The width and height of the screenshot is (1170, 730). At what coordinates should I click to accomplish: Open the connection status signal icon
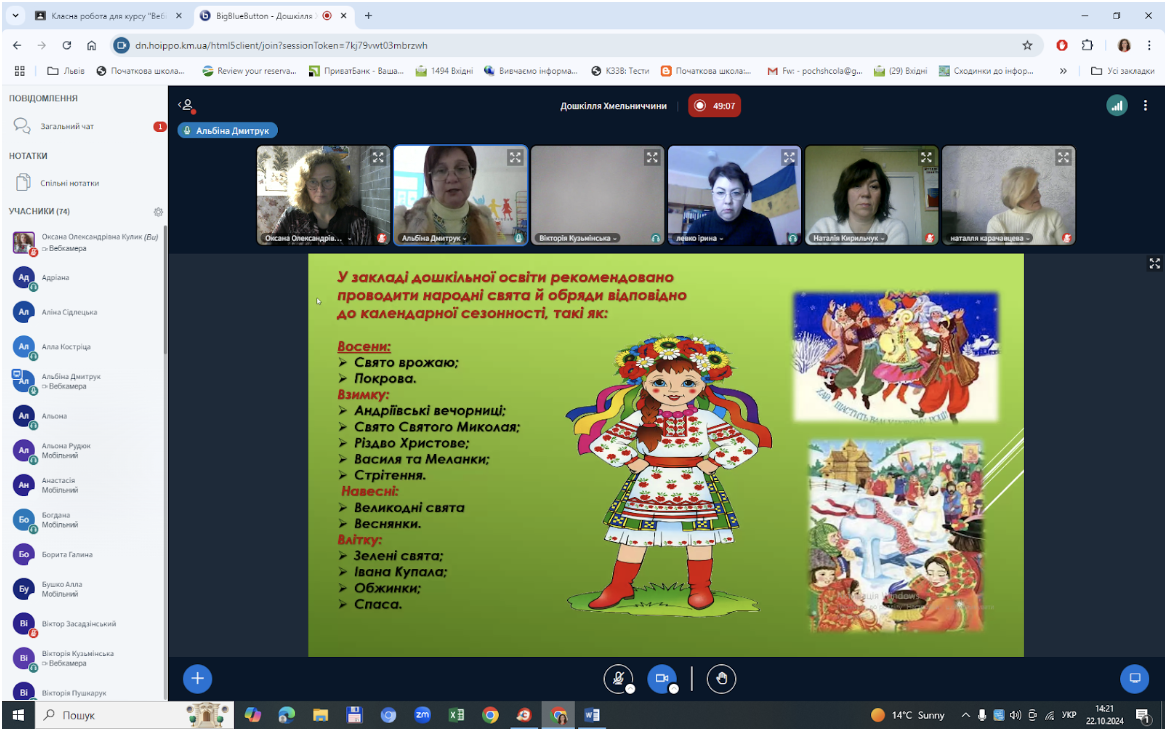1116,106
